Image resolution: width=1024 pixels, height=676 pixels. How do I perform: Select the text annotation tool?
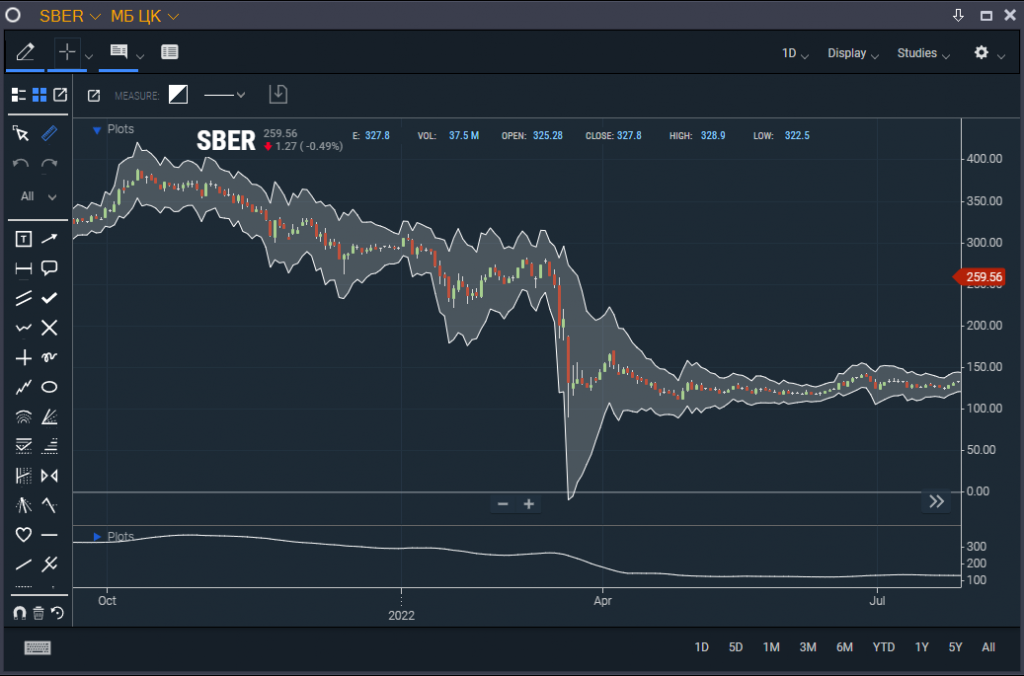tap(24, 238)
